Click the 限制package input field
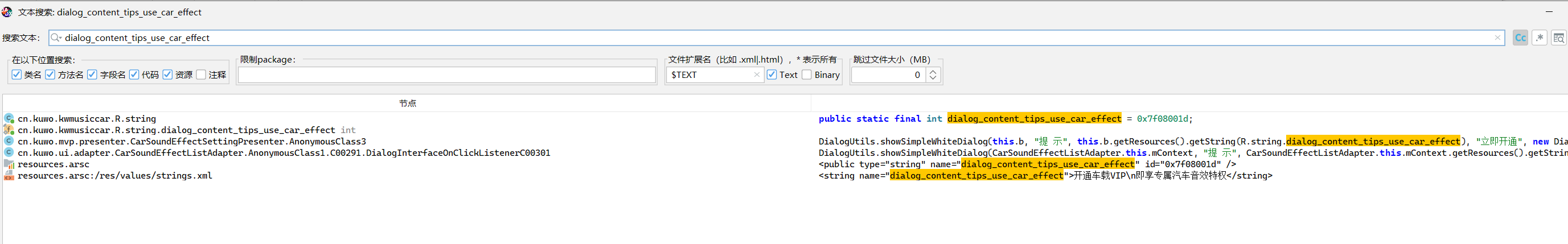This screenshot has height=244, width=1568. [446, 75]
